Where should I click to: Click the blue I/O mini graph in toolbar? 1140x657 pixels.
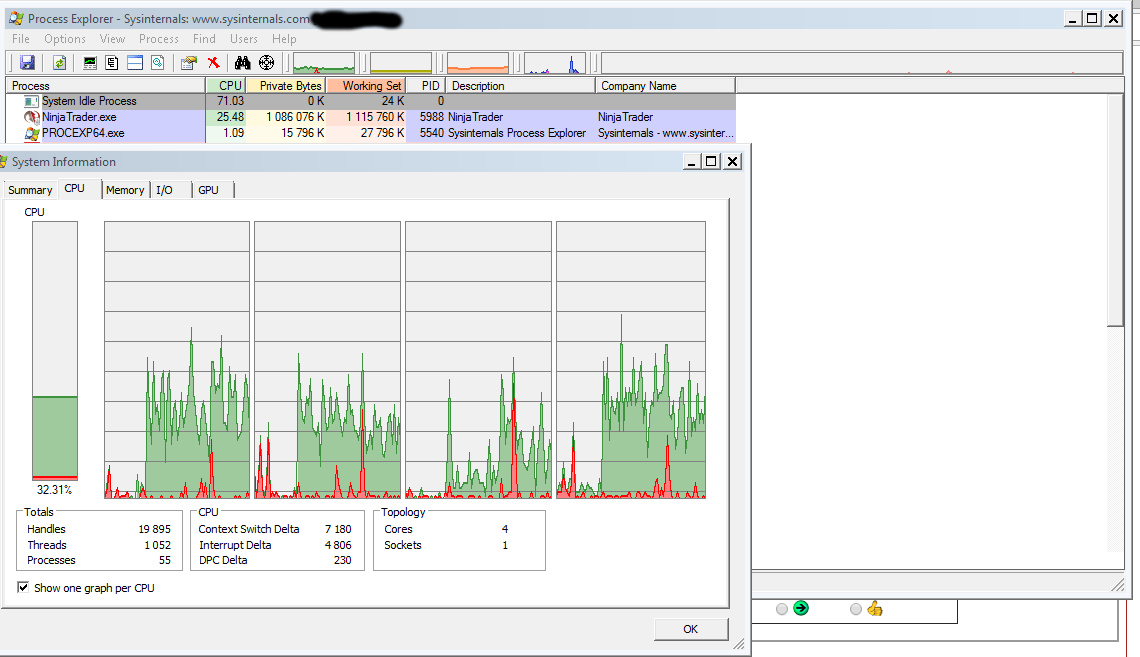(x=555, y=63)
